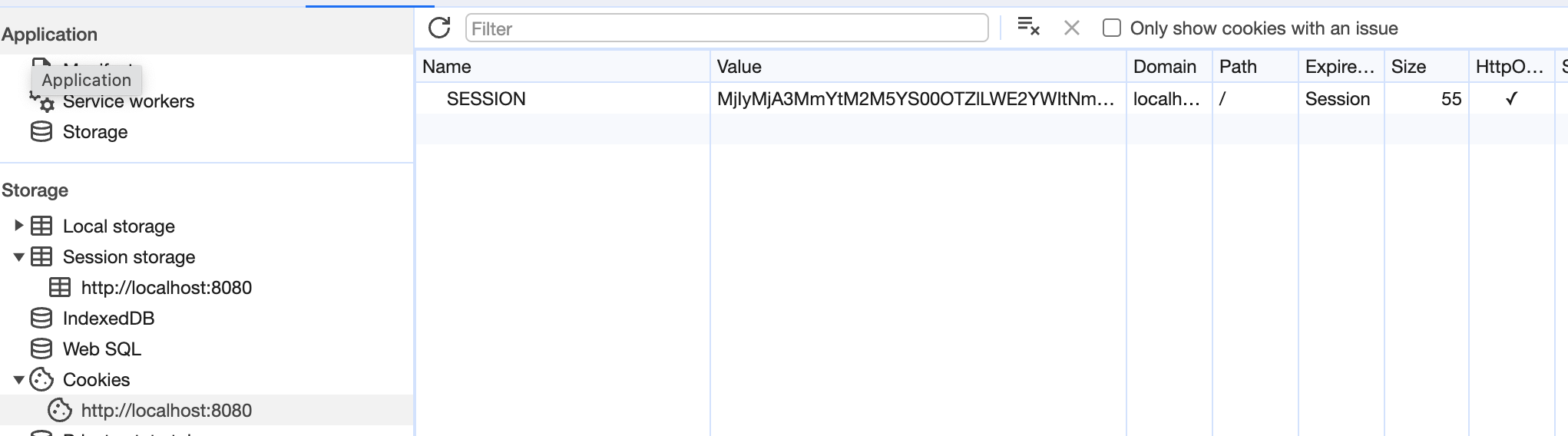
Task: Click the IndexedDB database icon
Action: (x=41, y=318)
